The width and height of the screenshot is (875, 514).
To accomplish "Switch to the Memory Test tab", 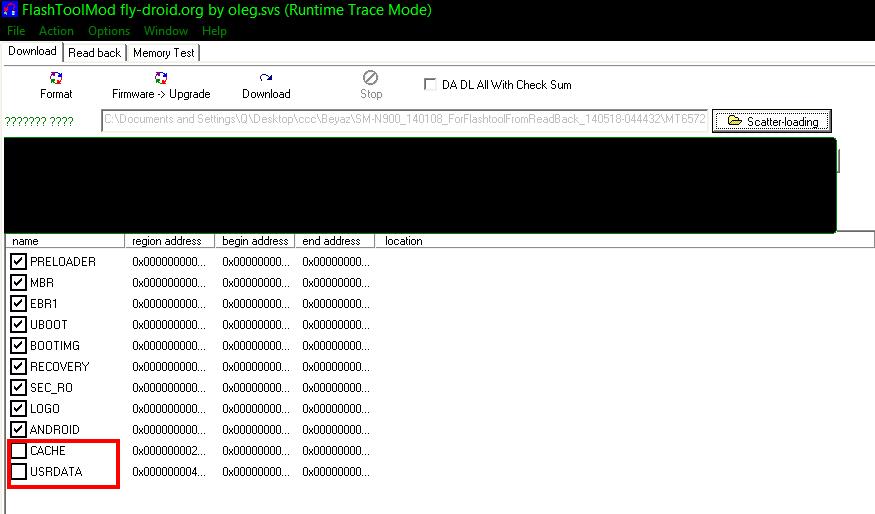I will pos(164,53).
